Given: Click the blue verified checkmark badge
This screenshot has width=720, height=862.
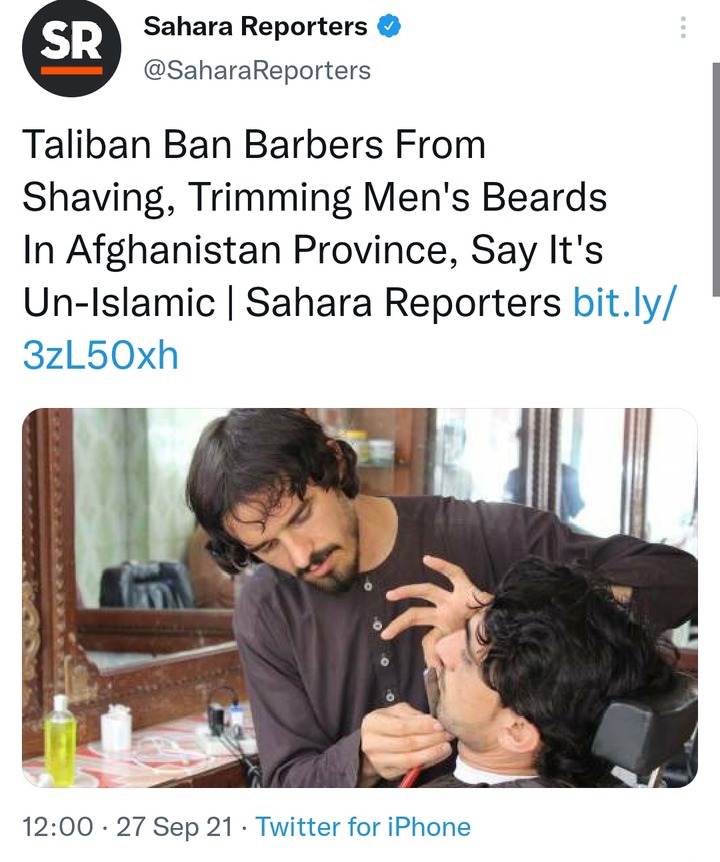Looking at the screenshot, I should point(389,26).
